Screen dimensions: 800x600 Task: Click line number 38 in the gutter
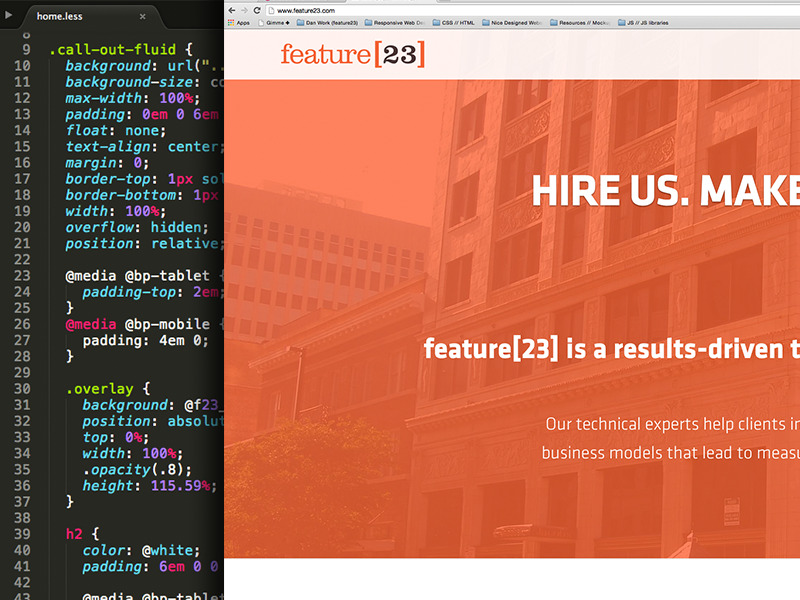coord(22,518)
